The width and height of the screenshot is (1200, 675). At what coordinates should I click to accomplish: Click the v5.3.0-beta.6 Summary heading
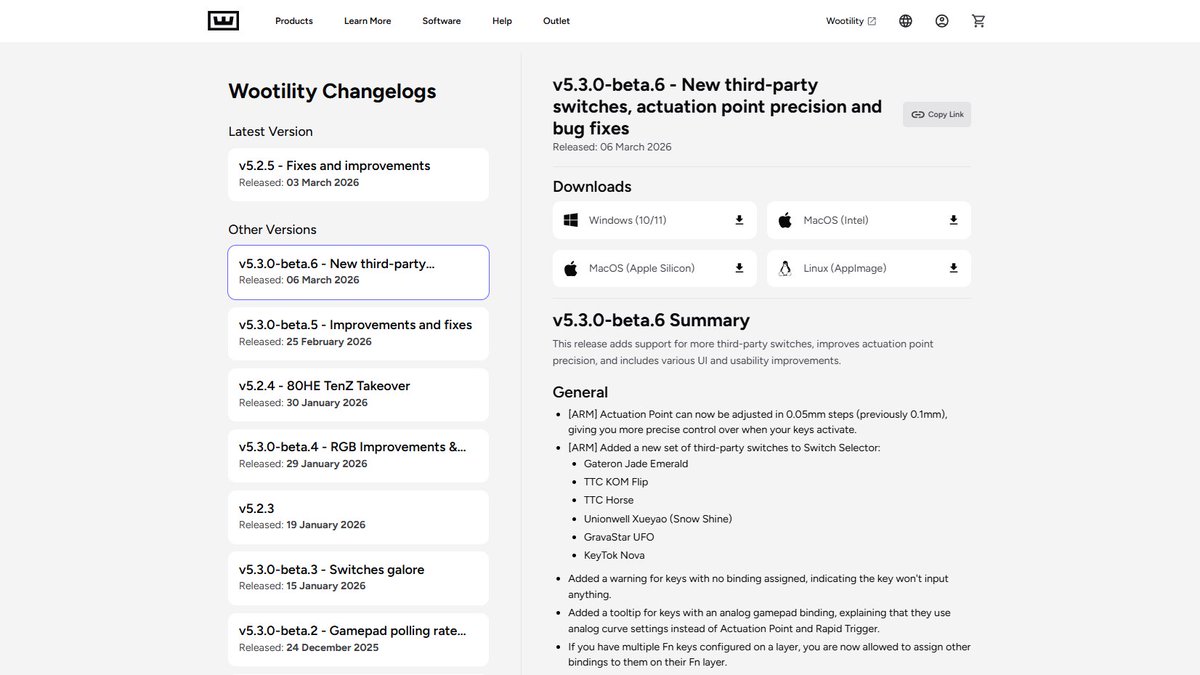651,320
